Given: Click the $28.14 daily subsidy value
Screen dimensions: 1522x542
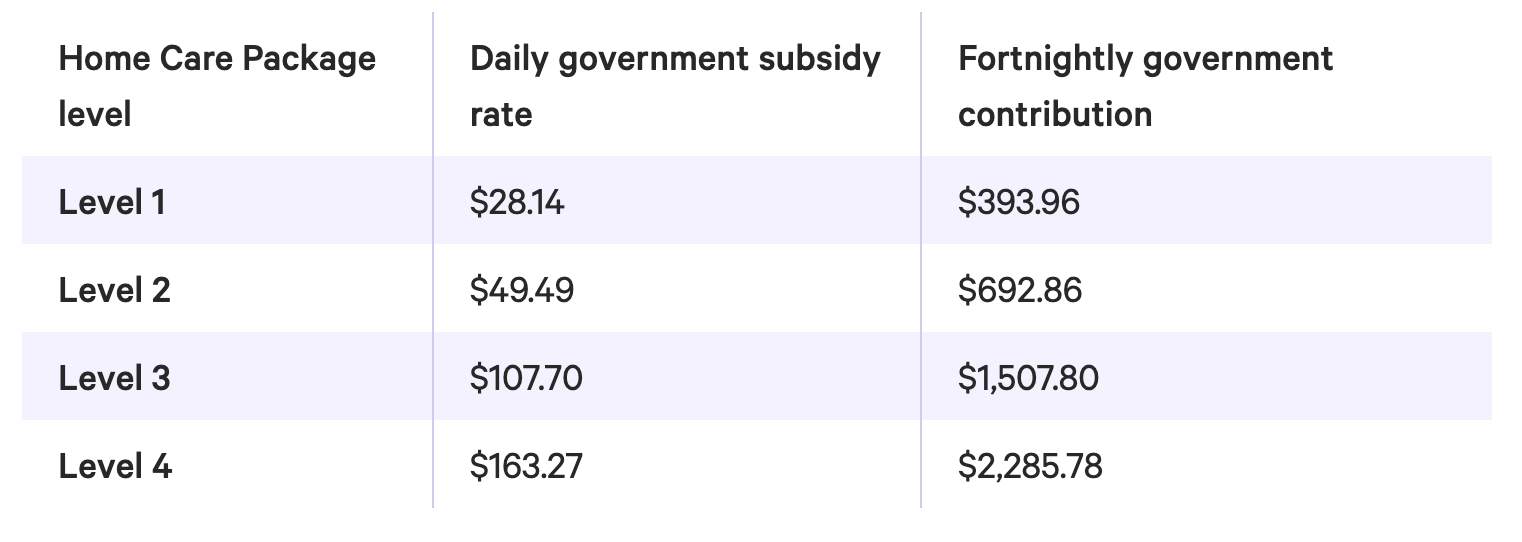Looking at the screenshot, I should (x=517, y=203).
